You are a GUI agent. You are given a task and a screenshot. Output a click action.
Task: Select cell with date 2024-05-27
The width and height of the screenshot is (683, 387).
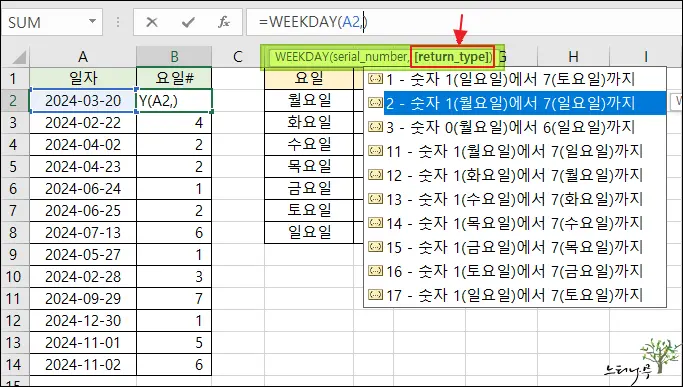tap(83, 255)
